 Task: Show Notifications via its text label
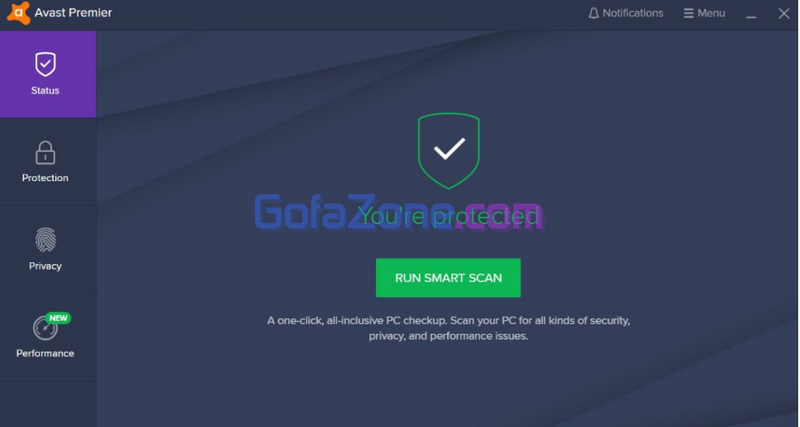point(633,13)
